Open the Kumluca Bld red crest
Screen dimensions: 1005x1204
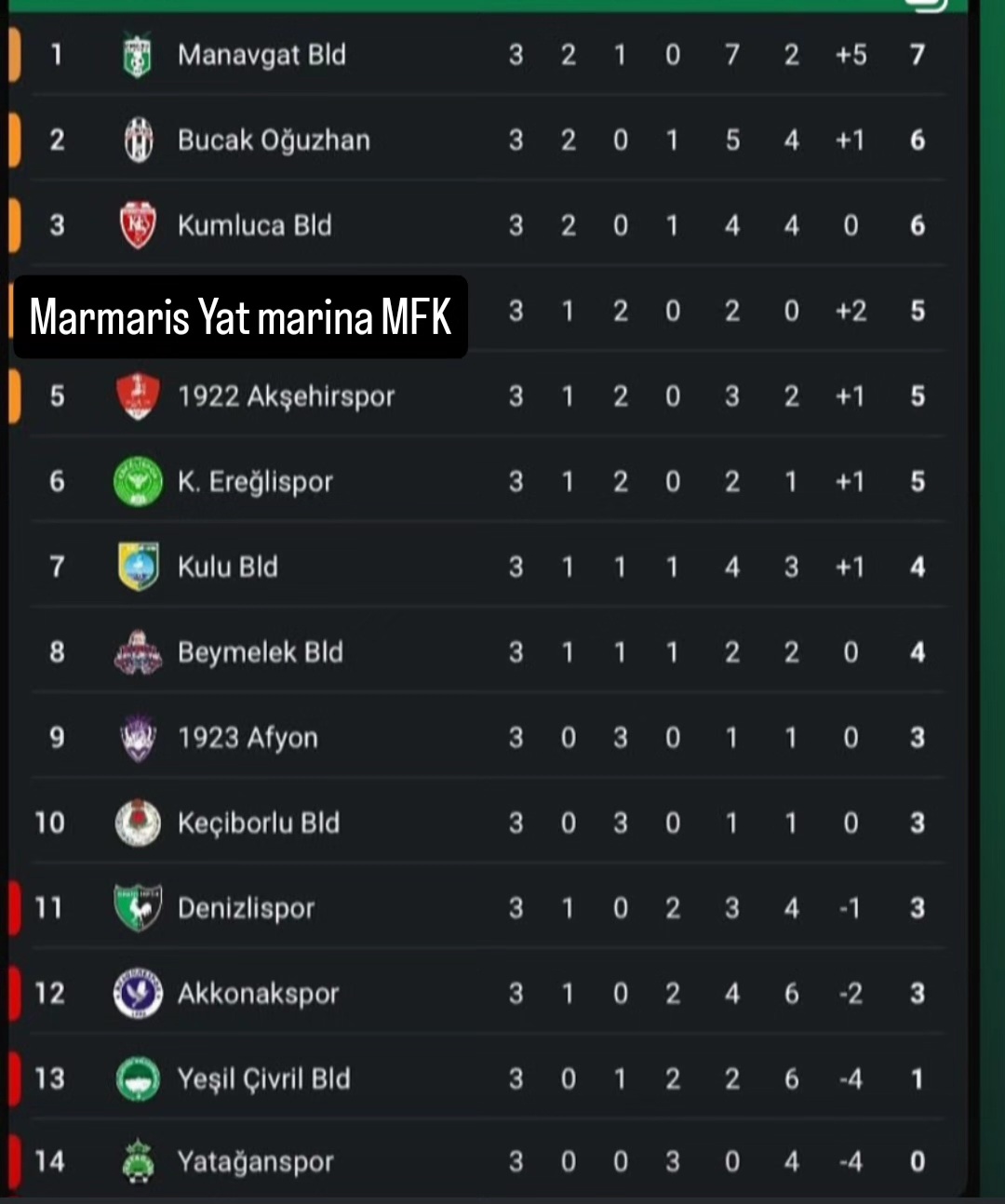click(x=138, y=225)
